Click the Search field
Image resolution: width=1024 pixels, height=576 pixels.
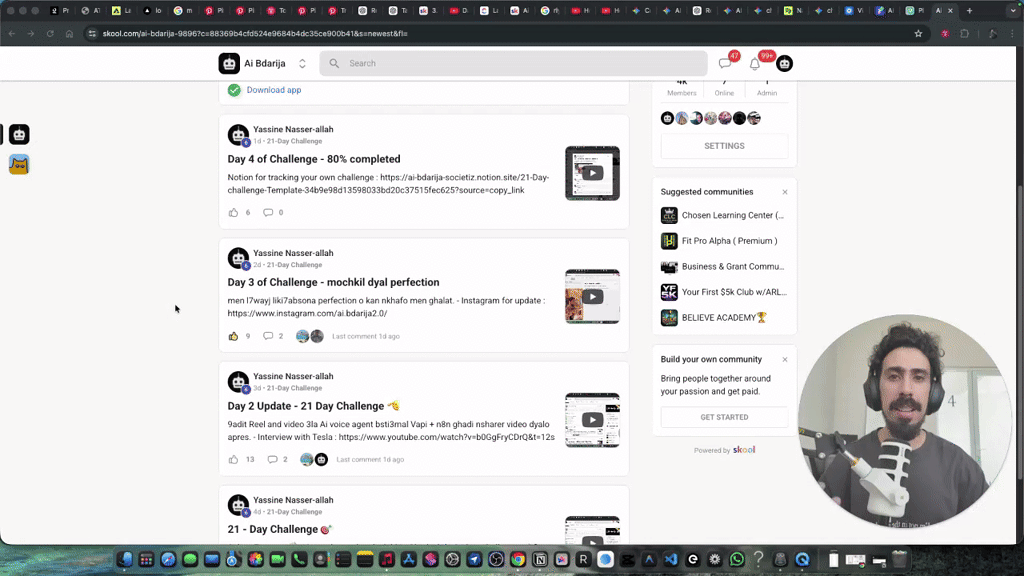(513, 63)
